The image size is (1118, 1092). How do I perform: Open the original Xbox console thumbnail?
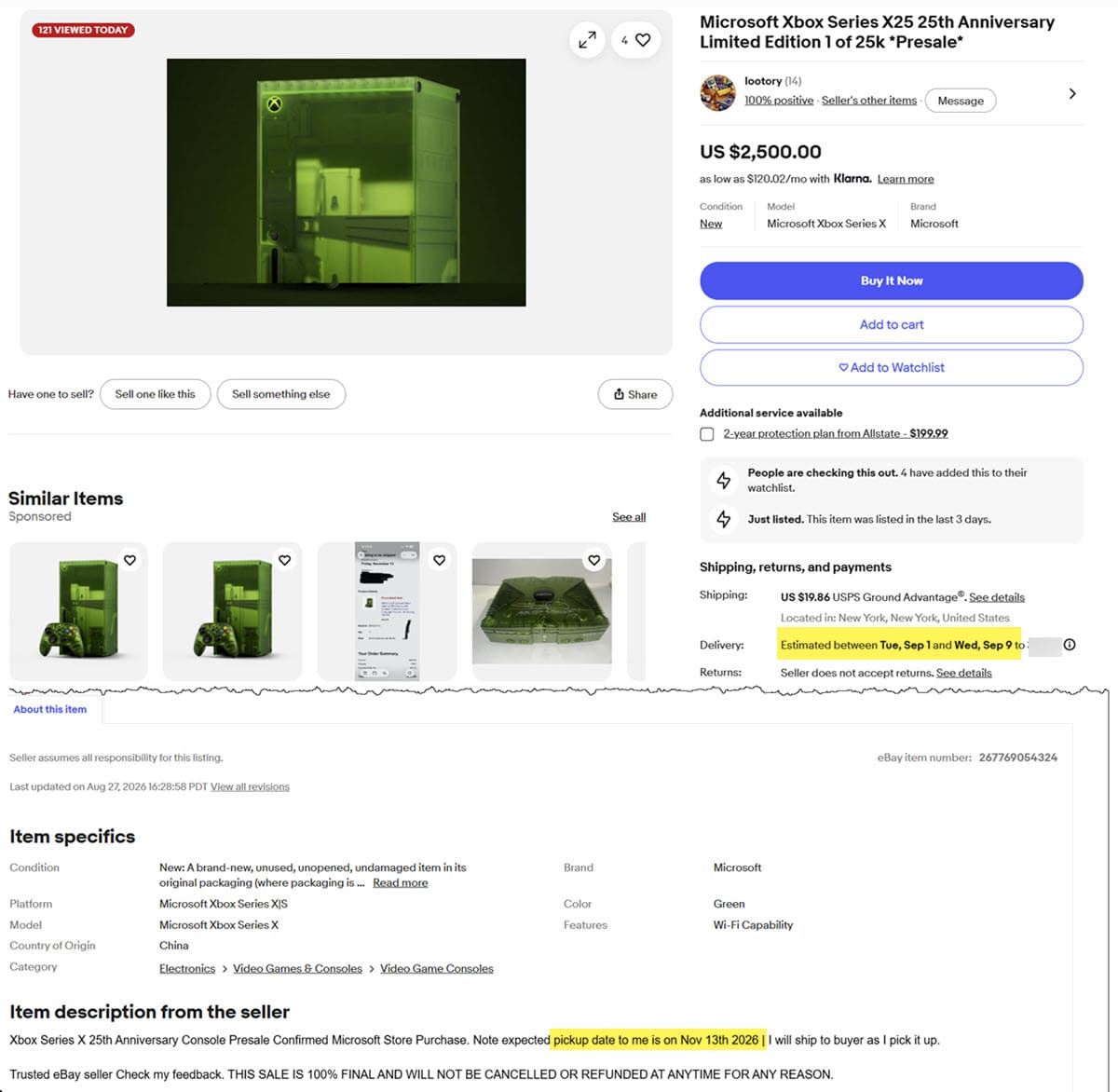tap(542, 611)
